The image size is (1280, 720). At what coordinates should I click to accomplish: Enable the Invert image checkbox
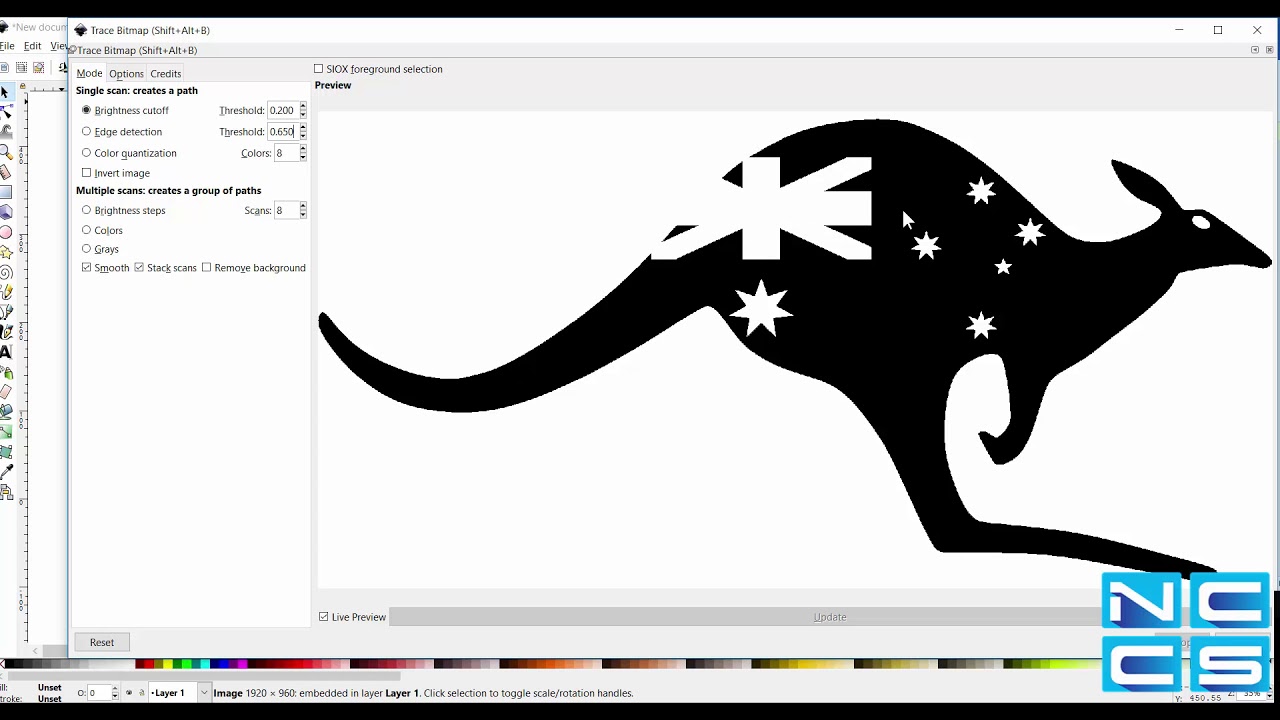click(86, 173)
